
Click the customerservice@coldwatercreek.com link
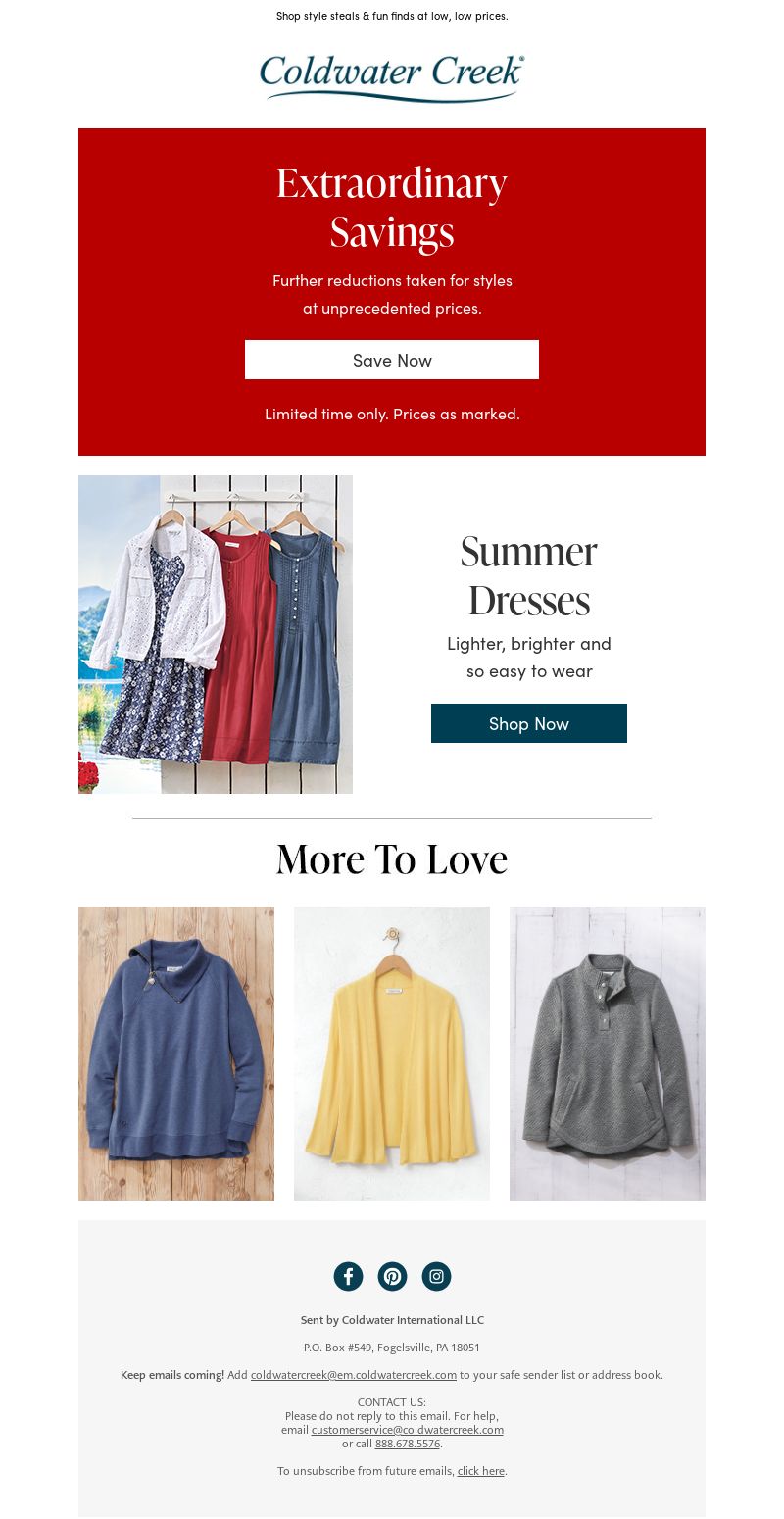point(408,1430)
